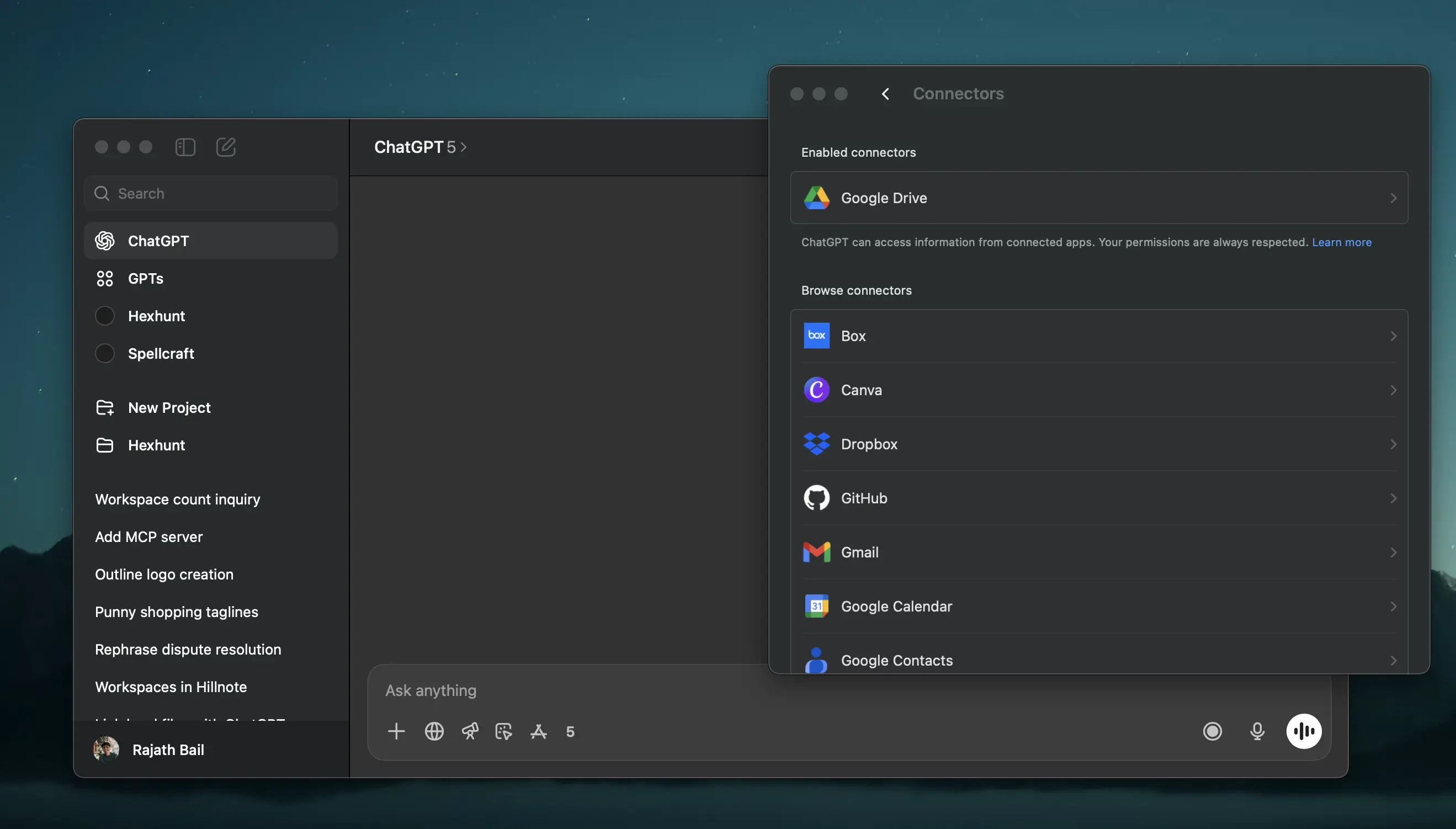This screenshot has width=1456, height=829.
Task: Click the App Store style apps icon
Action: (x=539, y=731)
